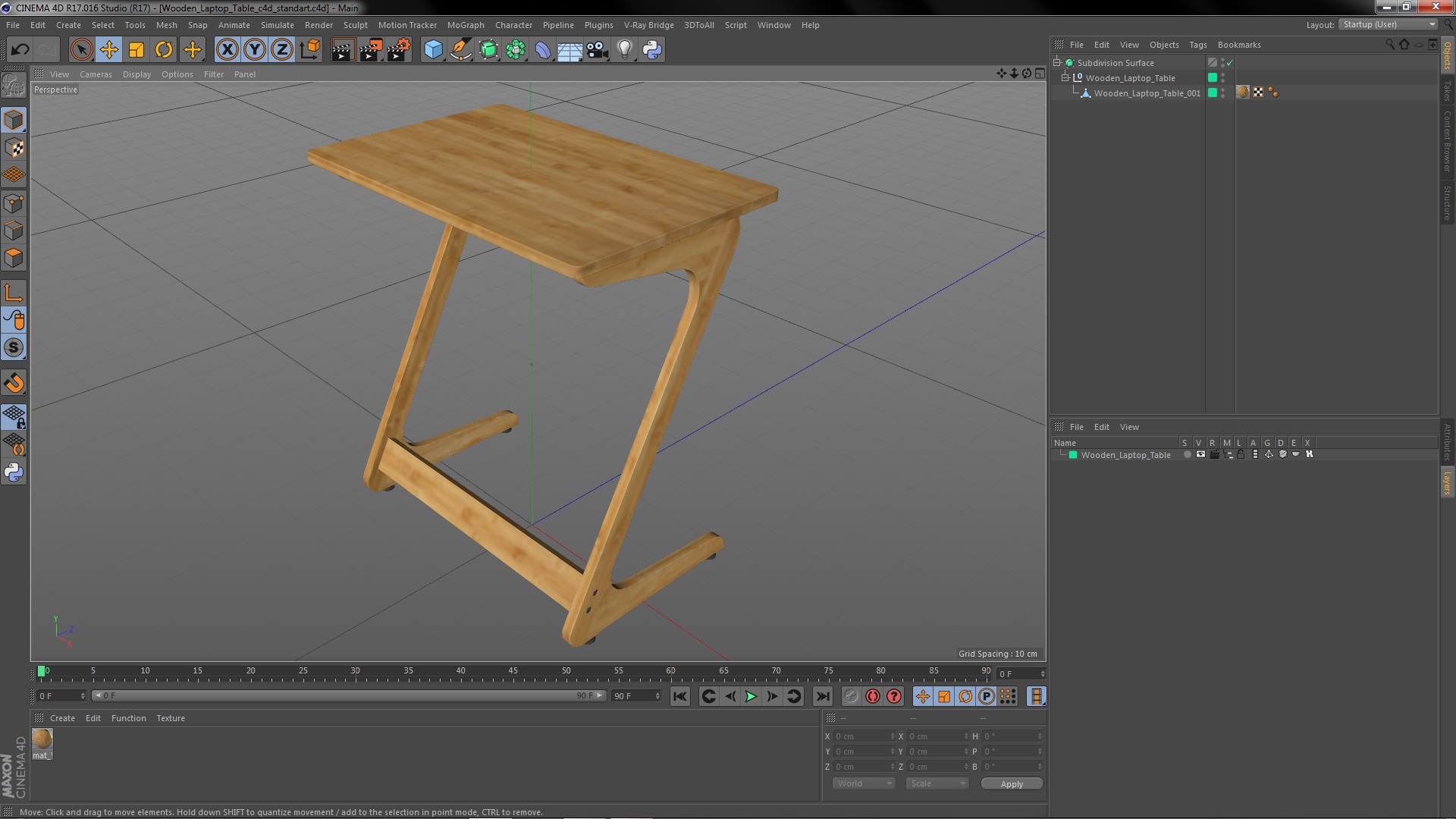This screenshot has height=819, width=1456.
Task: Click the material tag on Wooden_Laptop_Table_001
Action: click(x=1243, y=93)
